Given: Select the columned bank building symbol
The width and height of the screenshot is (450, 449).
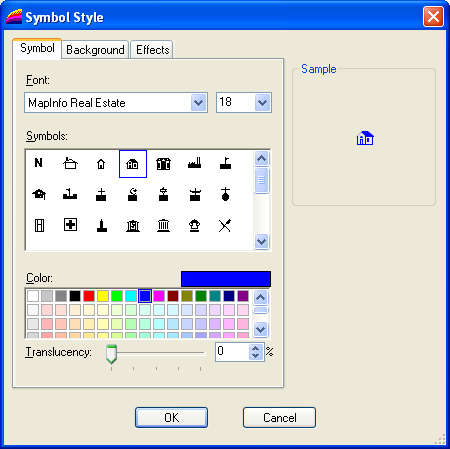Looking at the screenshot, I should (x=163, y=226).
